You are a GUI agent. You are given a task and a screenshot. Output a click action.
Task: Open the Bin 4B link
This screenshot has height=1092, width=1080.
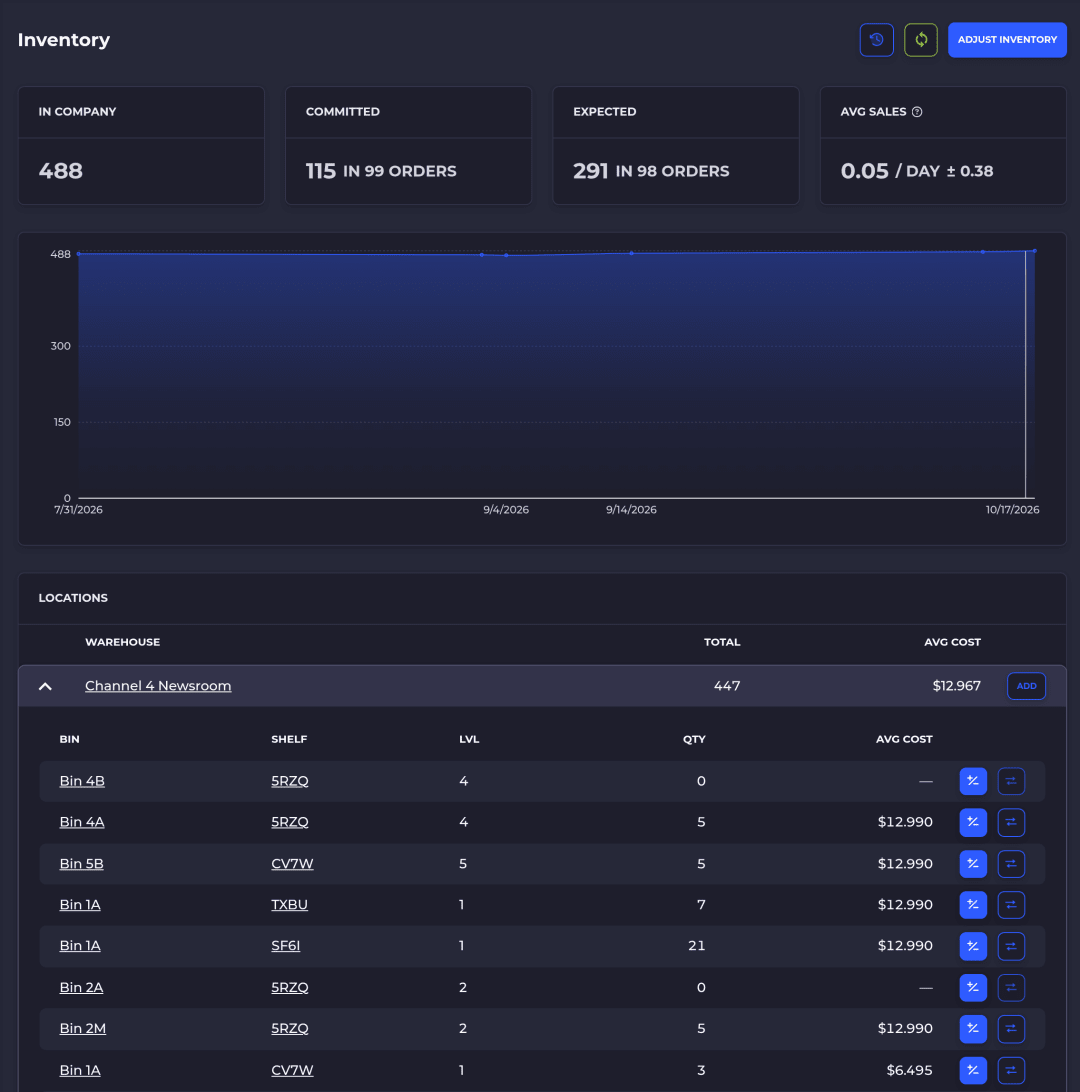(x=82, y=781)
